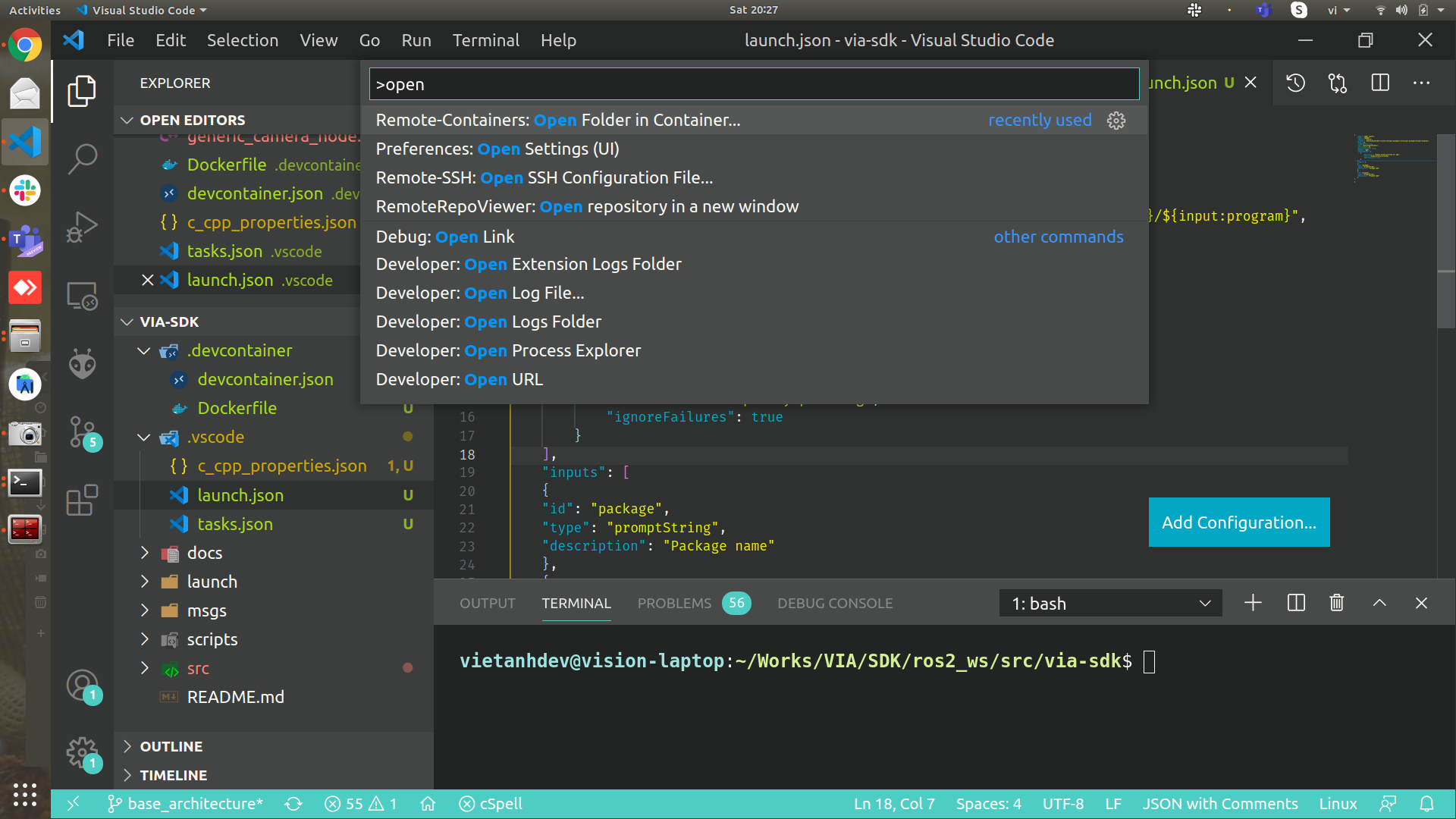Open Source Control view with 5 changes
The width and height of the screenshot is (1456, 819).
pyautogui.click(x=82, y=432)
